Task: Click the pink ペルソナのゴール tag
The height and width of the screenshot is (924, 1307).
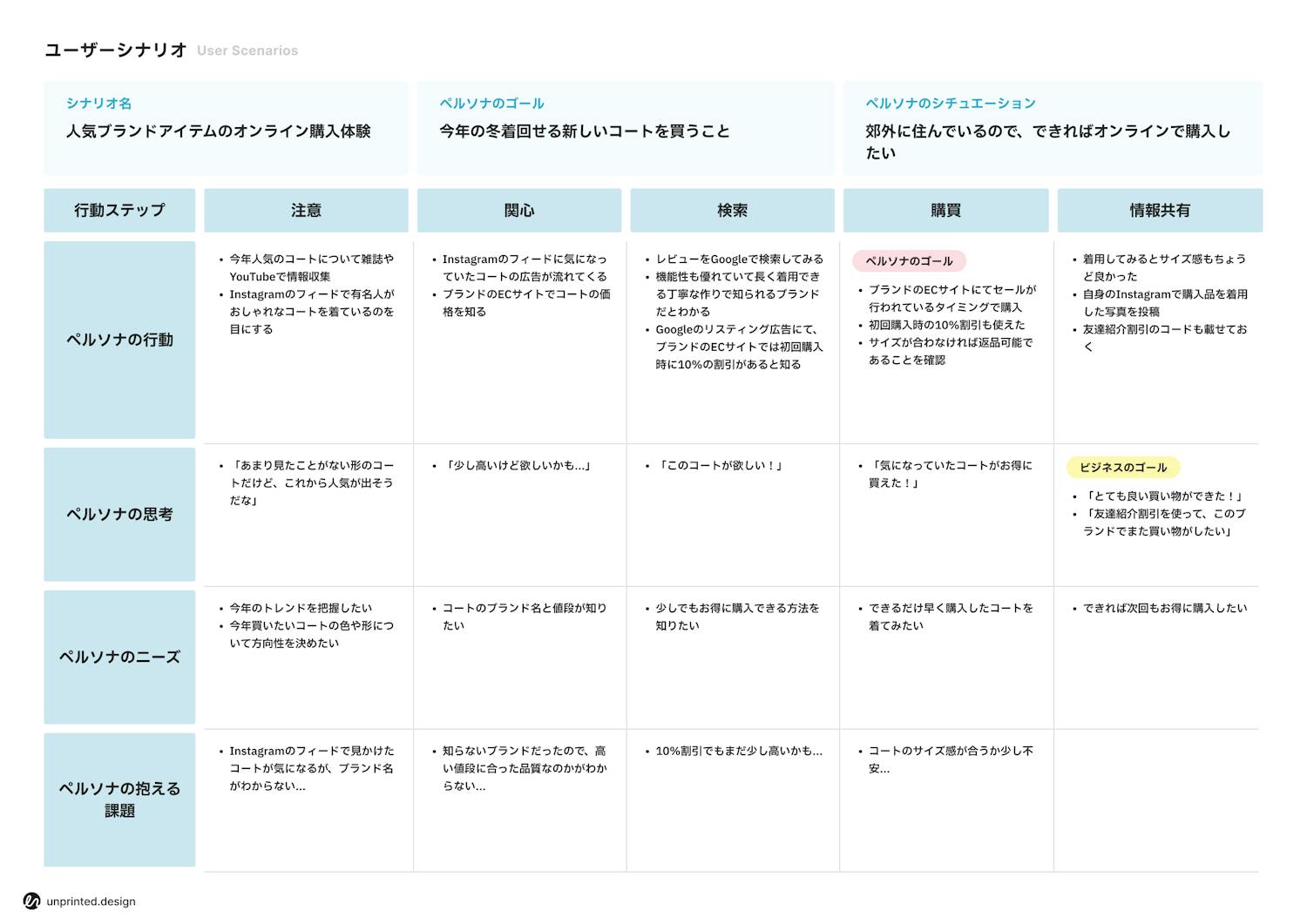Action: pos(909,261)
